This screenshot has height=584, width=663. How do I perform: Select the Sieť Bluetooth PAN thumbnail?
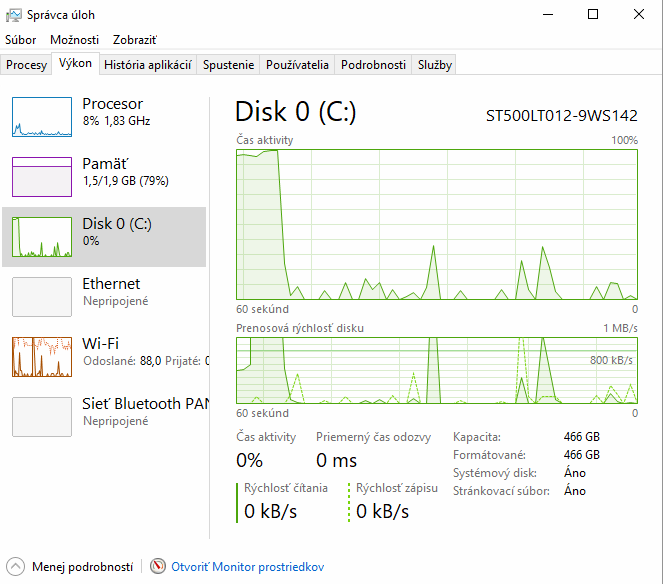(x=42, y=417)
